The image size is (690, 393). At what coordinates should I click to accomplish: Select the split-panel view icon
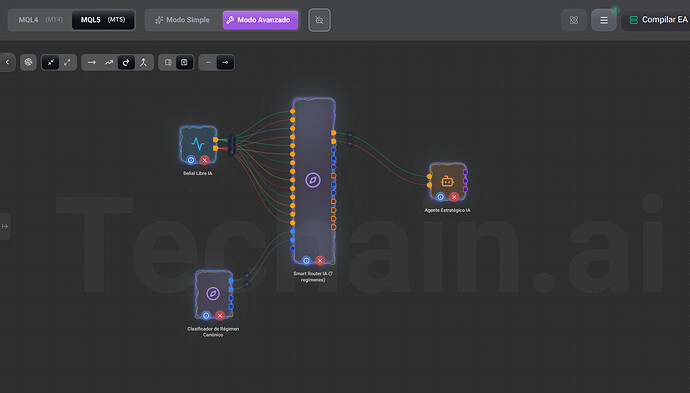[x=168, y=62]
